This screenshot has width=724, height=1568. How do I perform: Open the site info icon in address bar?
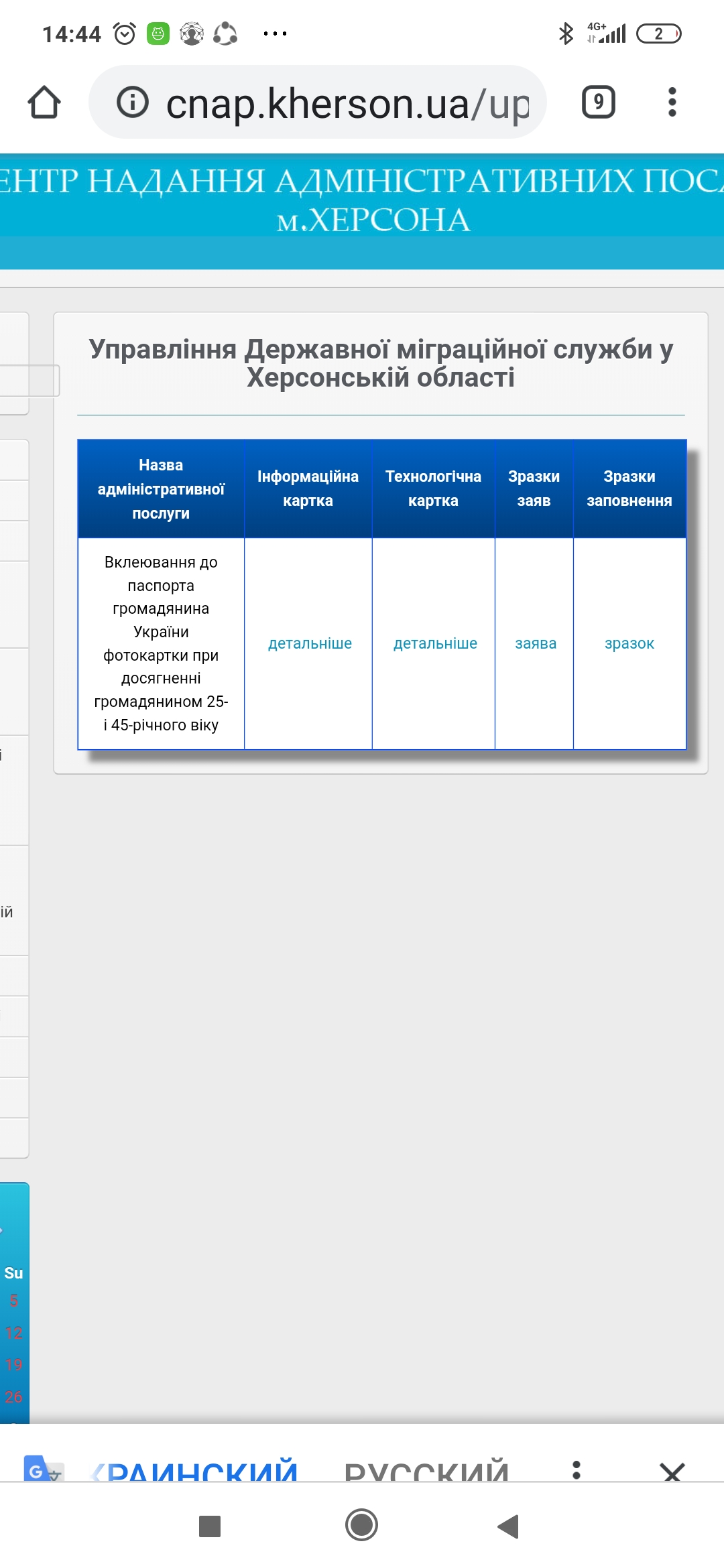(133, 103)
